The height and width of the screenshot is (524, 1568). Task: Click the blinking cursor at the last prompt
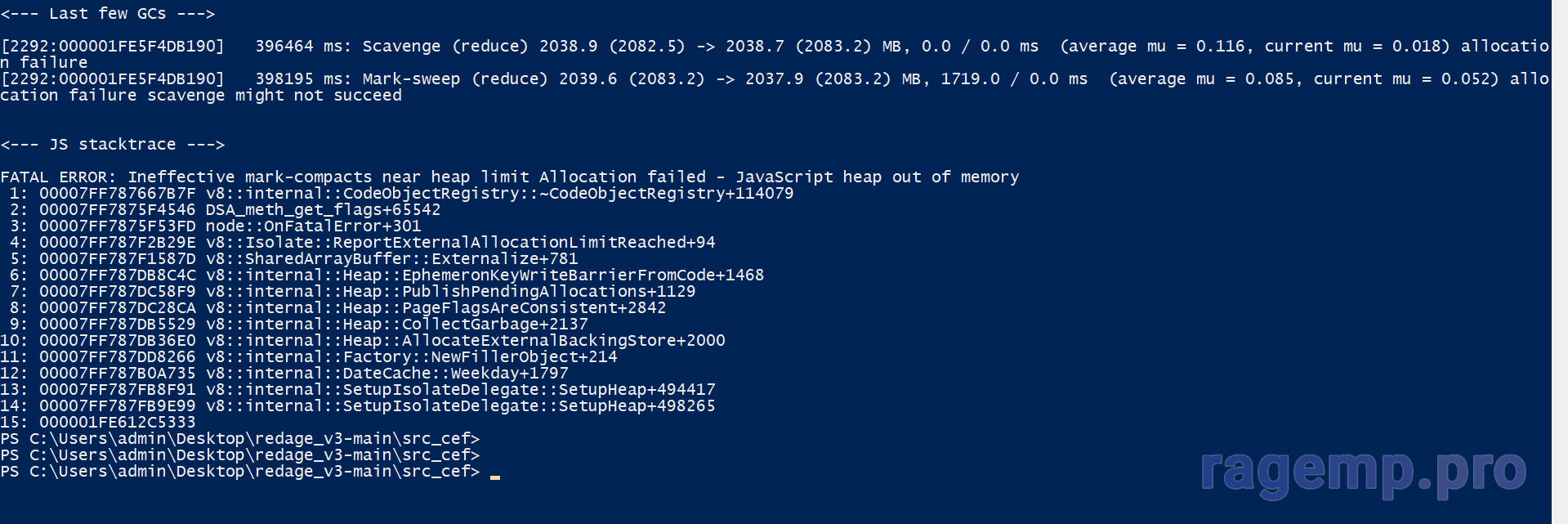coord(494,477)
